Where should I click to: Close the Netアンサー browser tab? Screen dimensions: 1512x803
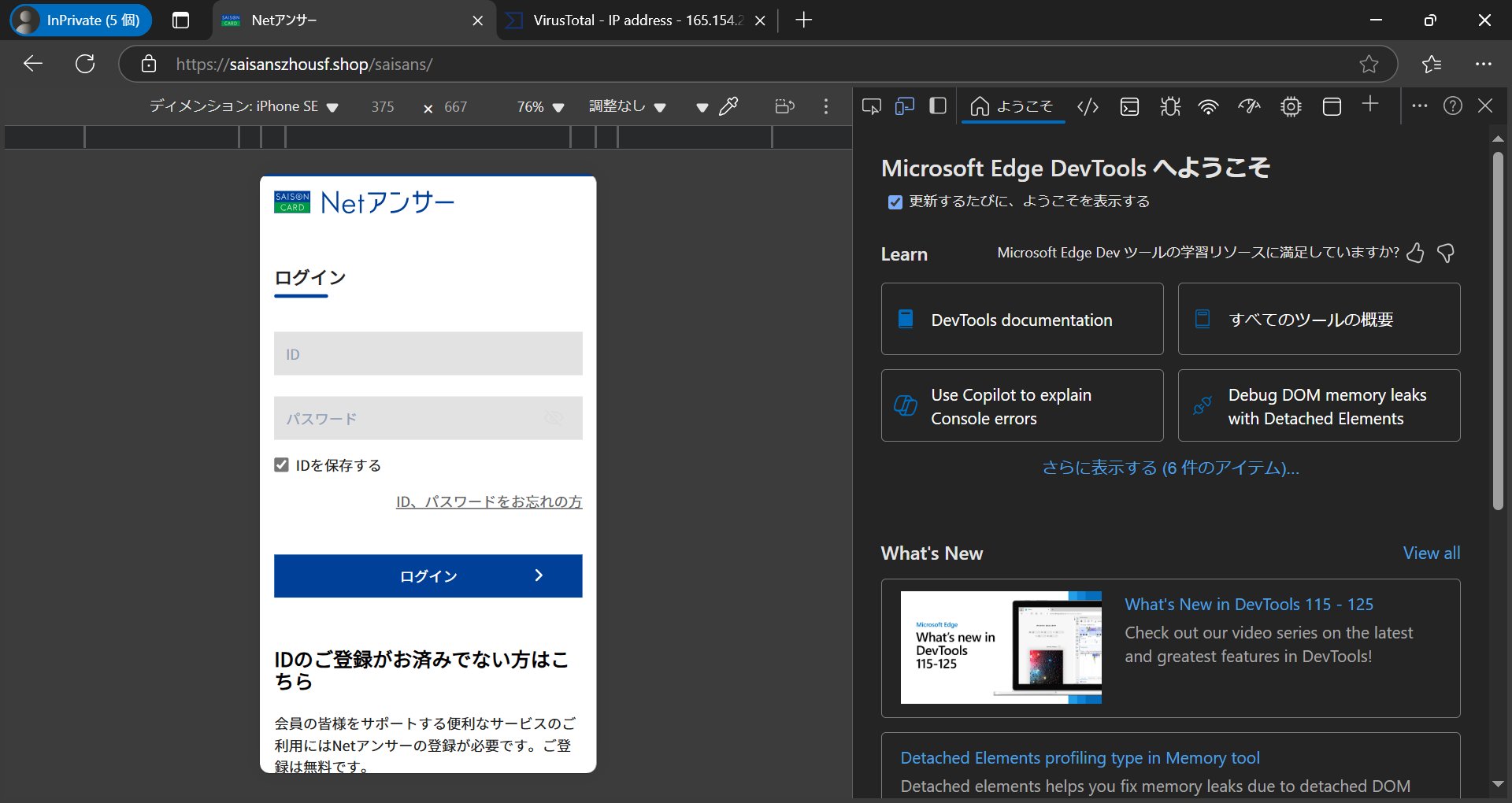click(x=477, y=21)
